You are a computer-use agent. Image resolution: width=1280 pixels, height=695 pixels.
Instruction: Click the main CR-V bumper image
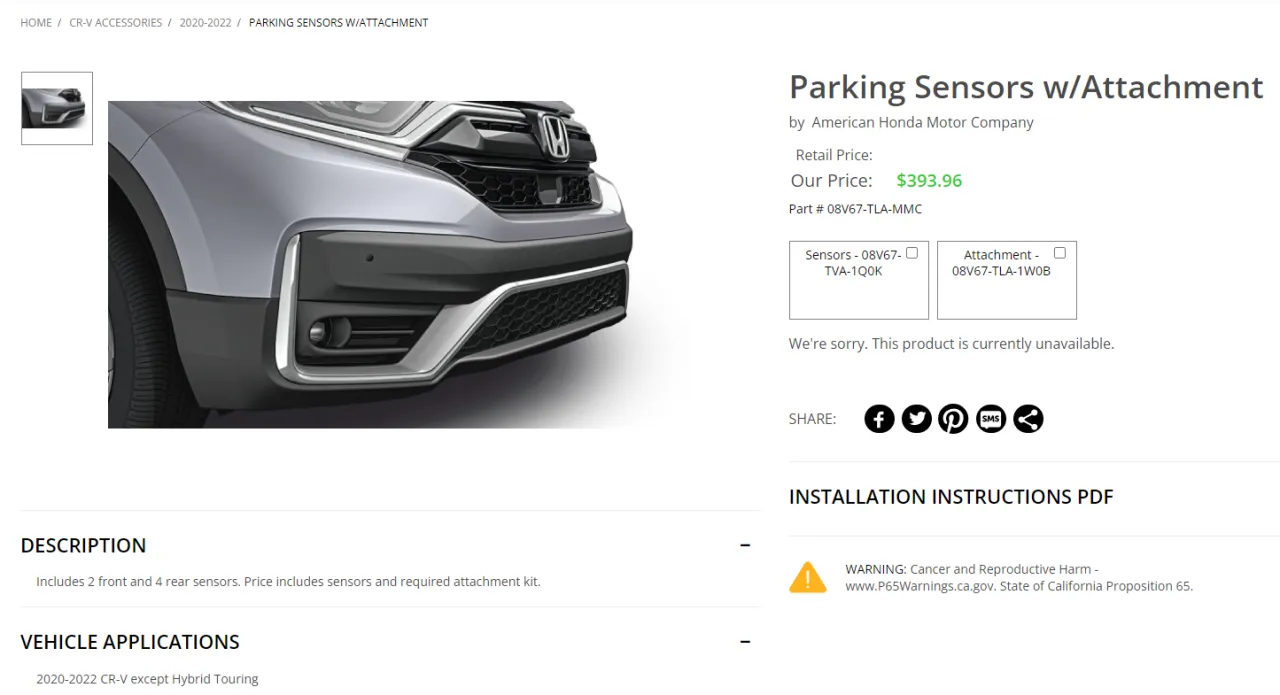400,264
